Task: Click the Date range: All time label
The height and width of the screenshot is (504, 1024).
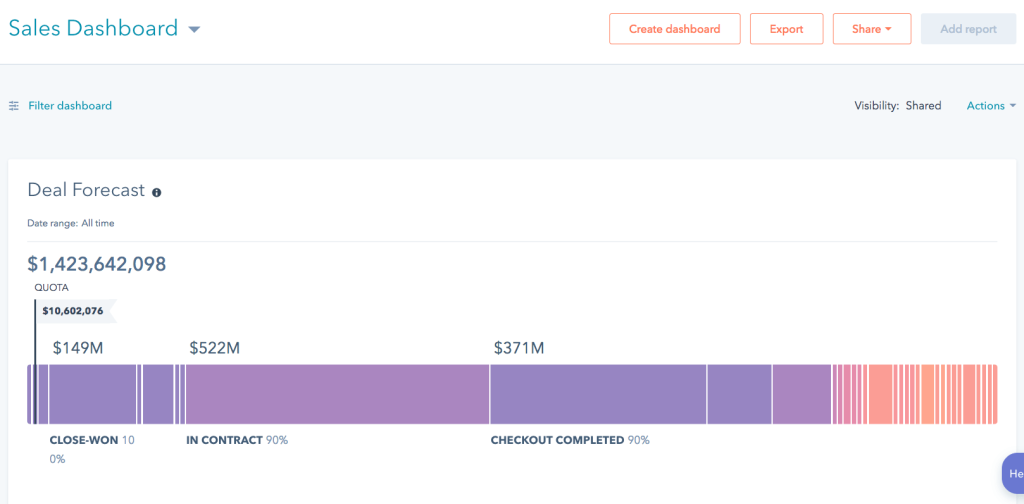Action: pyautogui.click(x=71, y=223)
